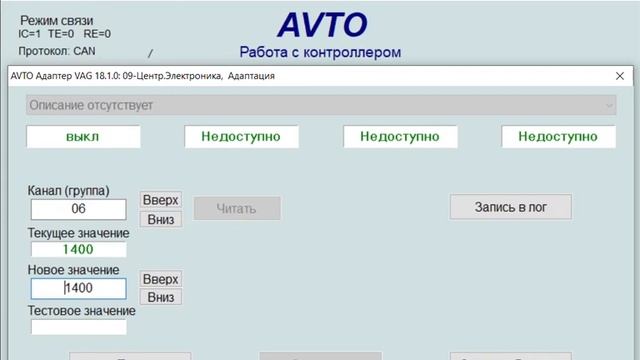Select the first 'Недоступно' value box

pos(241,137)
